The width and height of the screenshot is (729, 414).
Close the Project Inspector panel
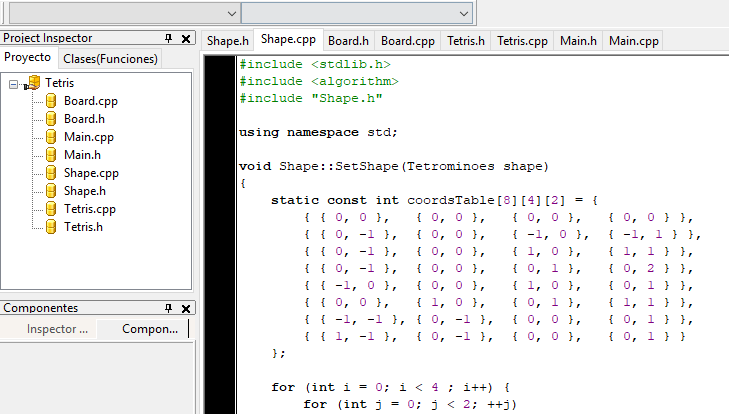(x=186, y=38)
